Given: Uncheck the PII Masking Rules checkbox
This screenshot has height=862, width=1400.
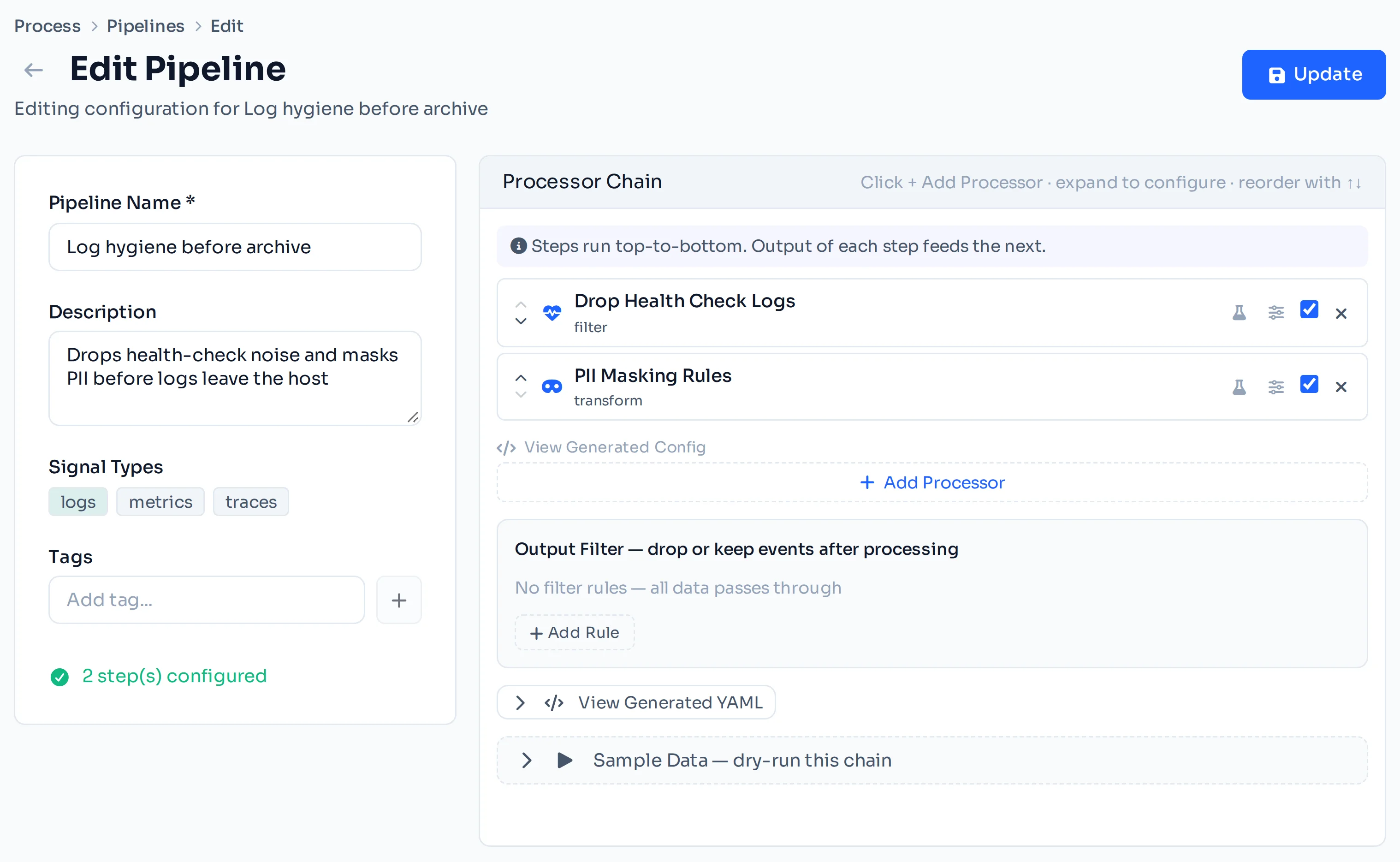Looking at the screenshot, I should coord(1309,384).
